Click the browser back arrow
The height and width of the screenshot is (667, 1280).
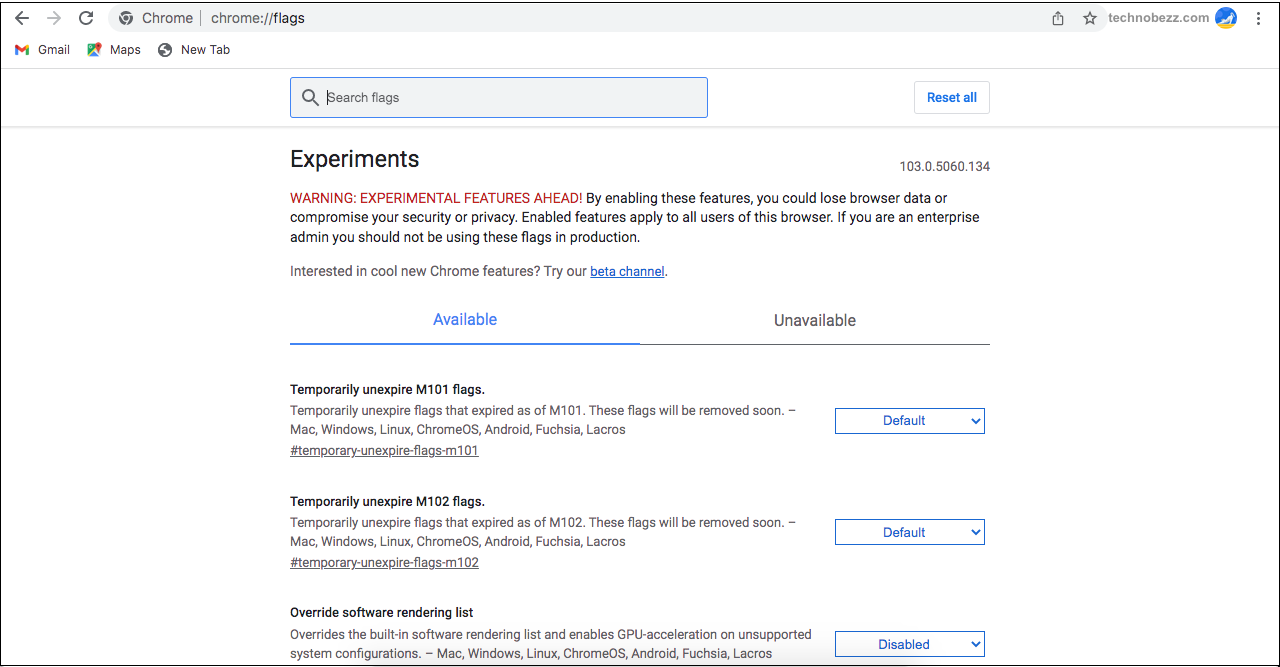(x=22, y=18)
